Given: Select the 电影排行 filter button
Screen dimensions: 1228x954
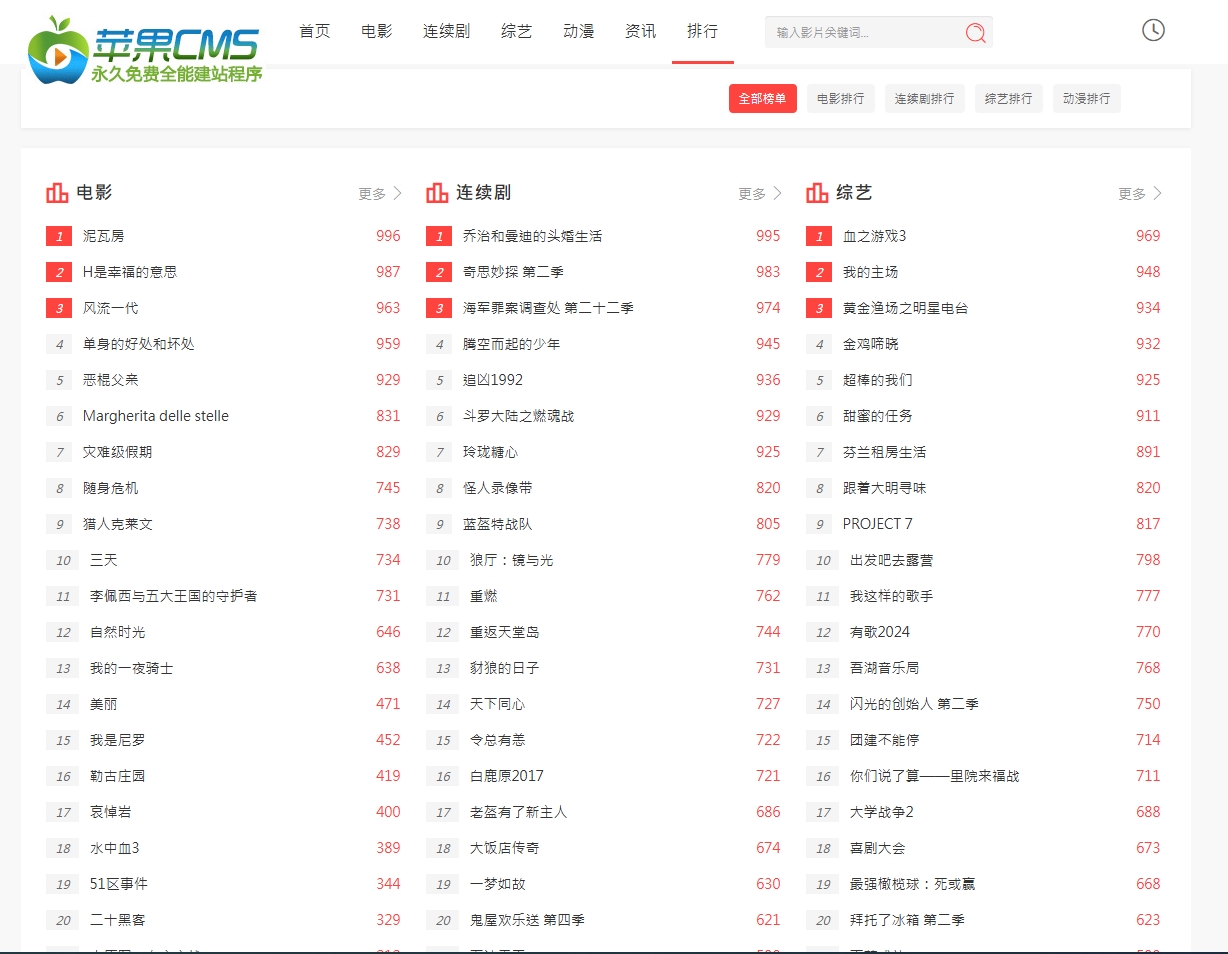Looking at the screenshot, I should tap(841, 99).
